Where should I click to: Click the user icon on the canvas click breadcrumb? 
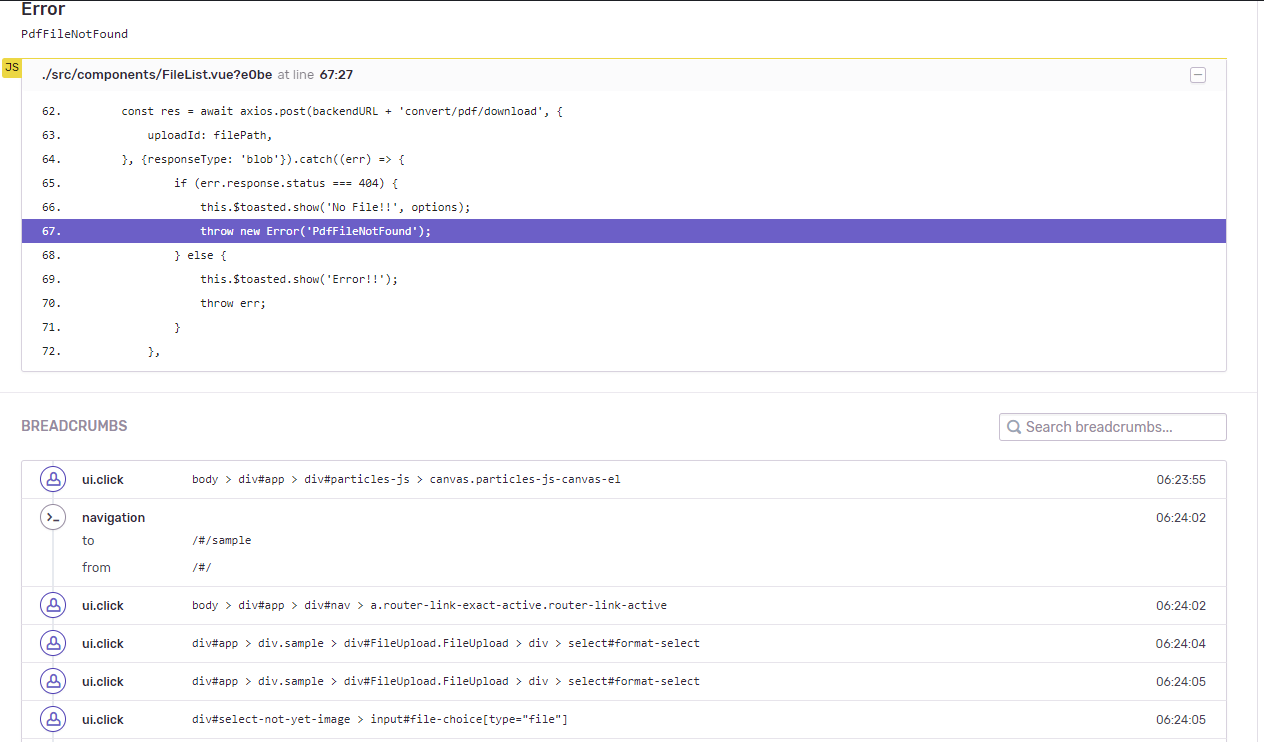click(x=53, y=479)
